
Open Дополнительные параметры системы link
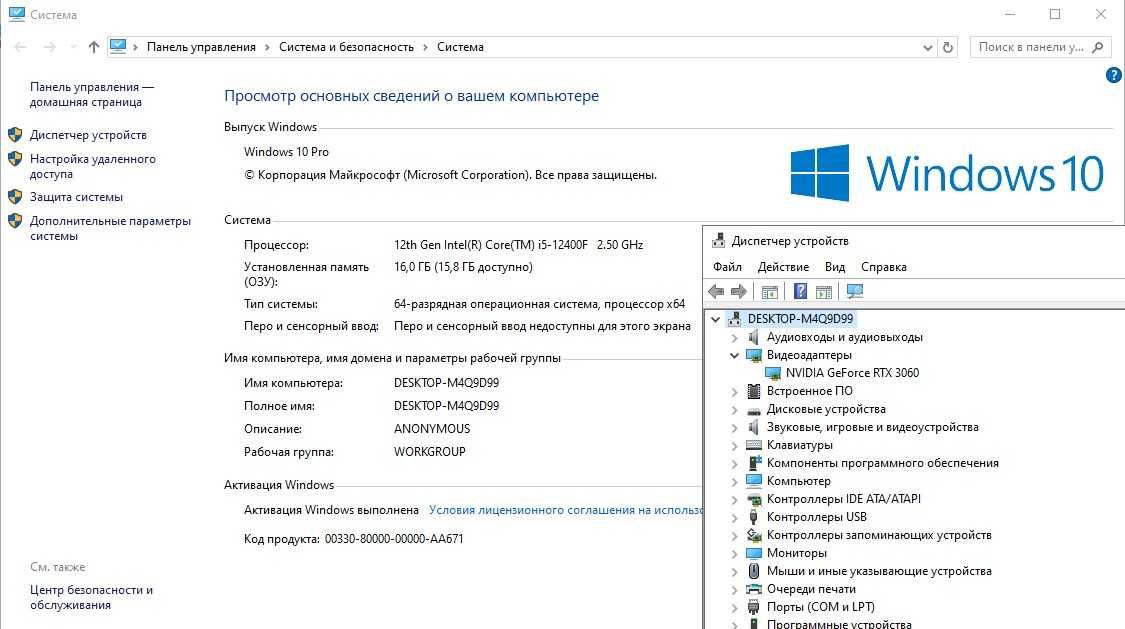110,228
